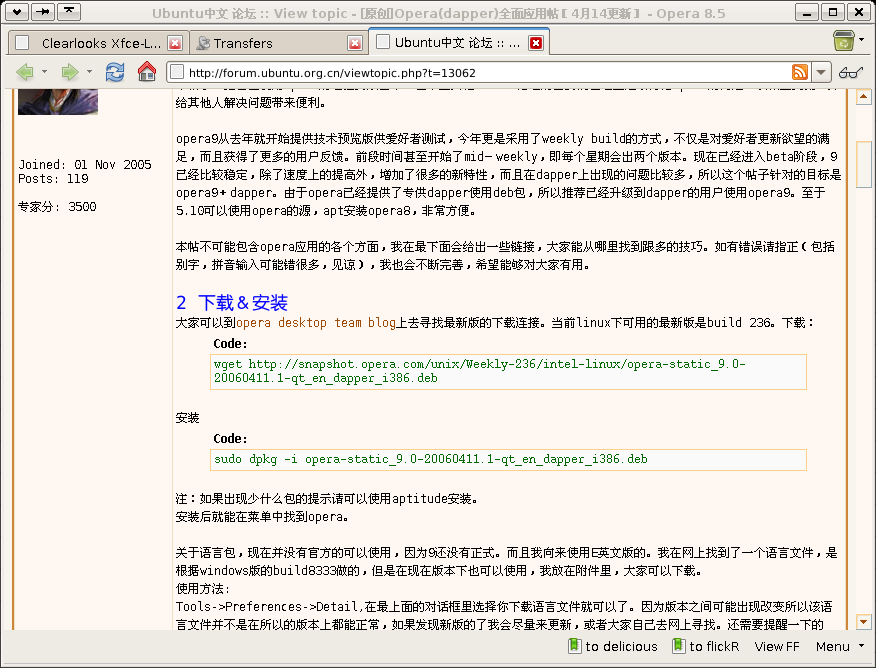Click the wget command code box
The width and height of the screenshot is (876, 668).
(x=508, y=371)
